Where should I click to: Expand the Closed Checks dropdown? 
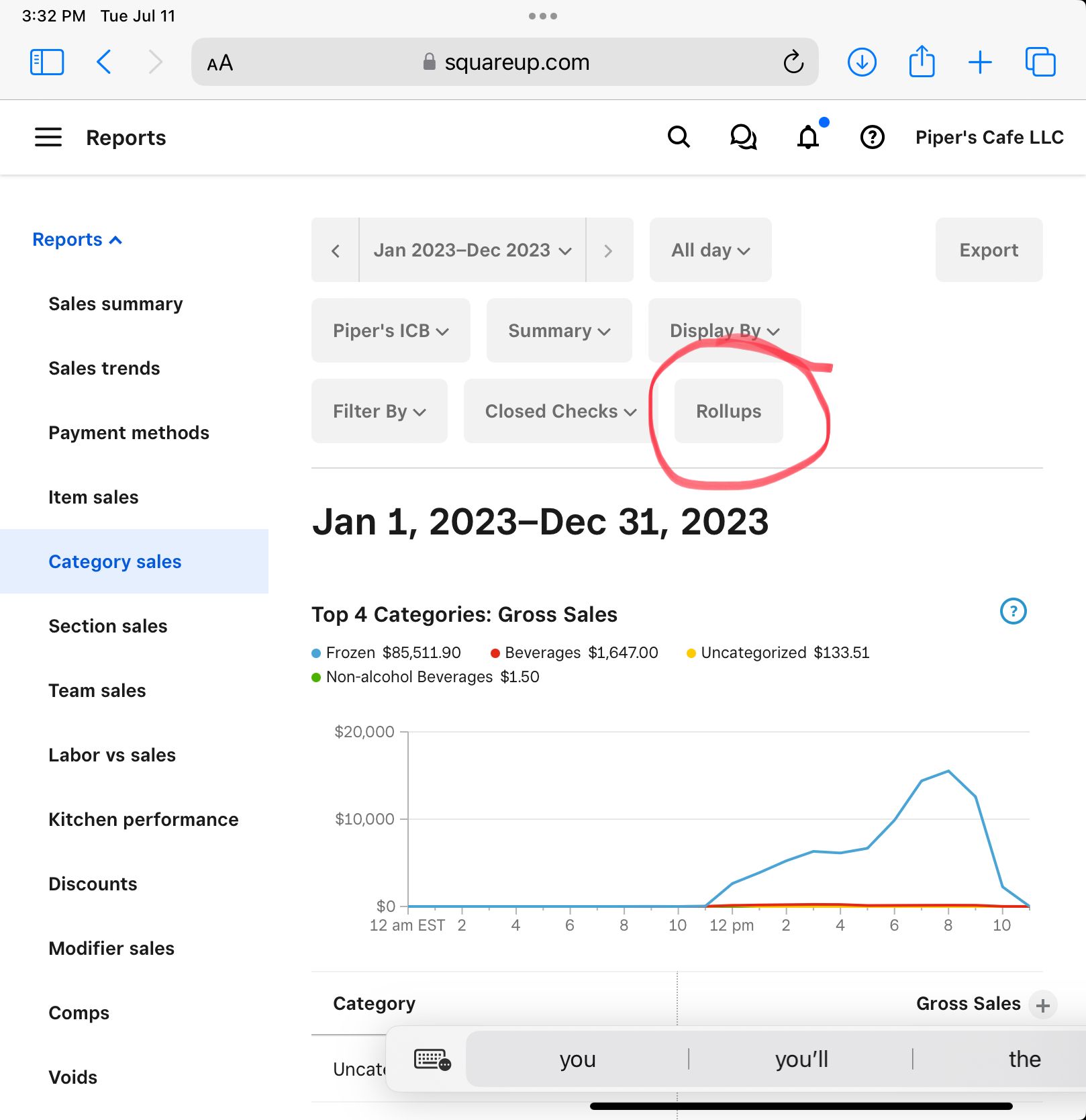[560, 411]
